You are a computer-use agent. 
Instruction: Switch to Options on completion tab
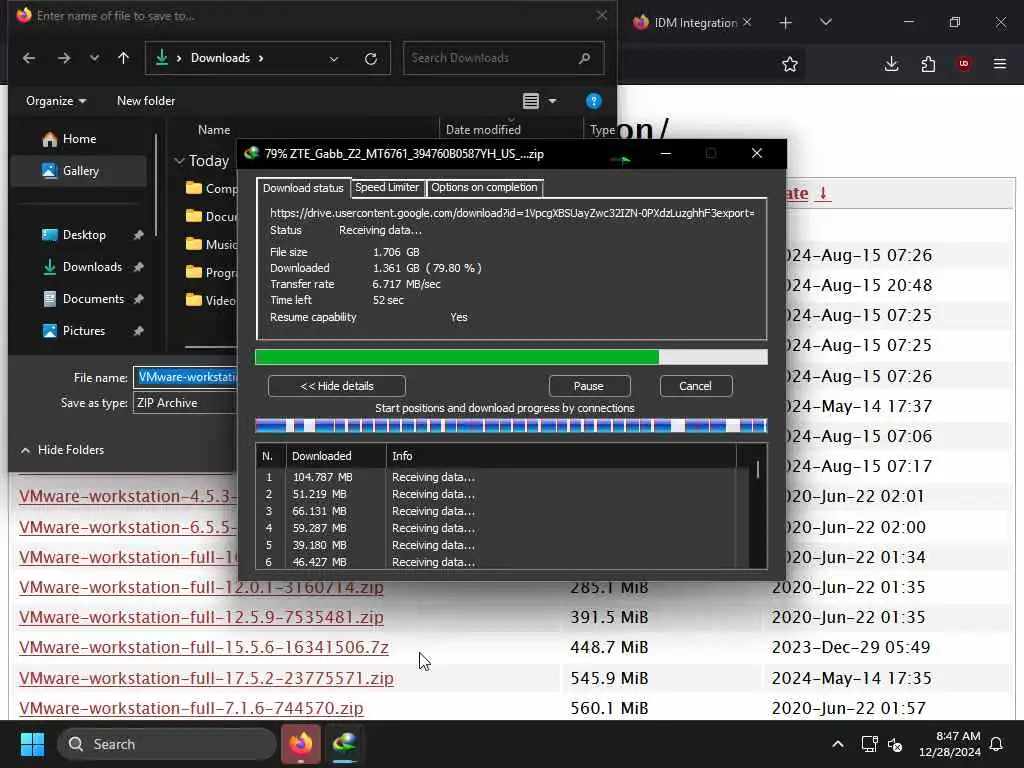[x=484, y=187]
